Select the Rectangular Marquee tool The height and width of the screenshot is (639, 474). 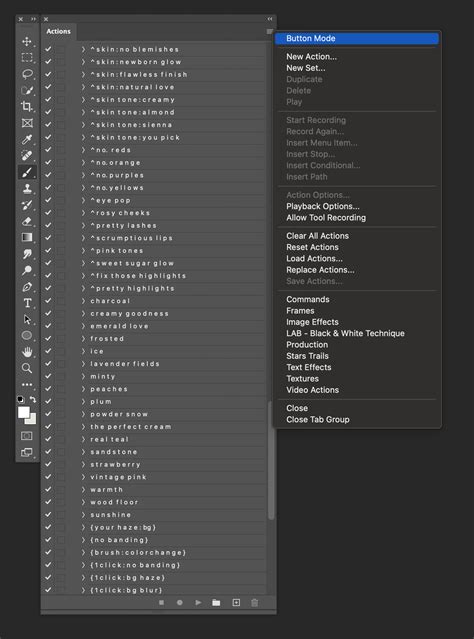point(27,57)
